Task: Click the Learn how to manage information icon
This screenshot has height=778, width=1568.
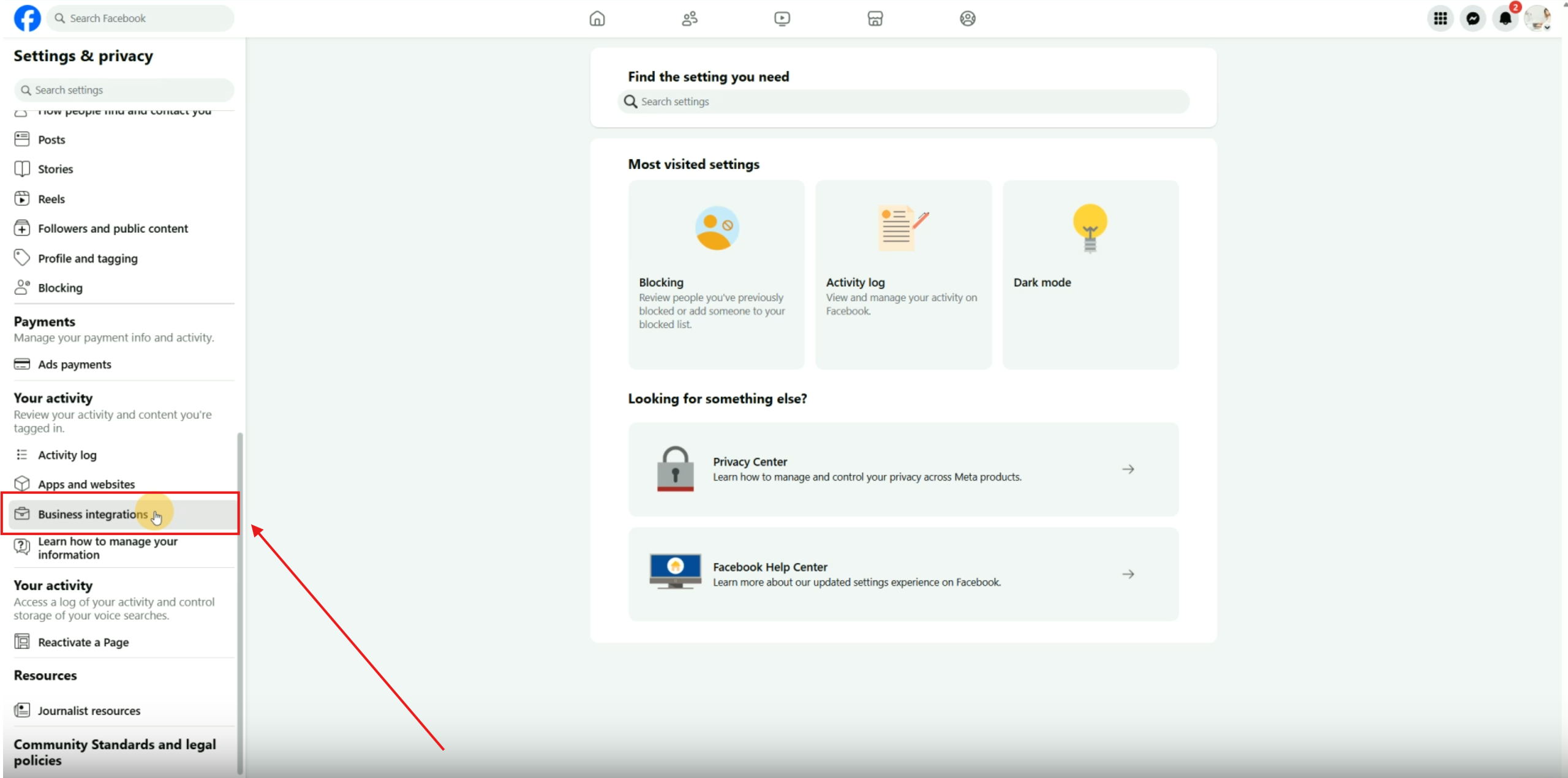Action: tap(22, 547)
